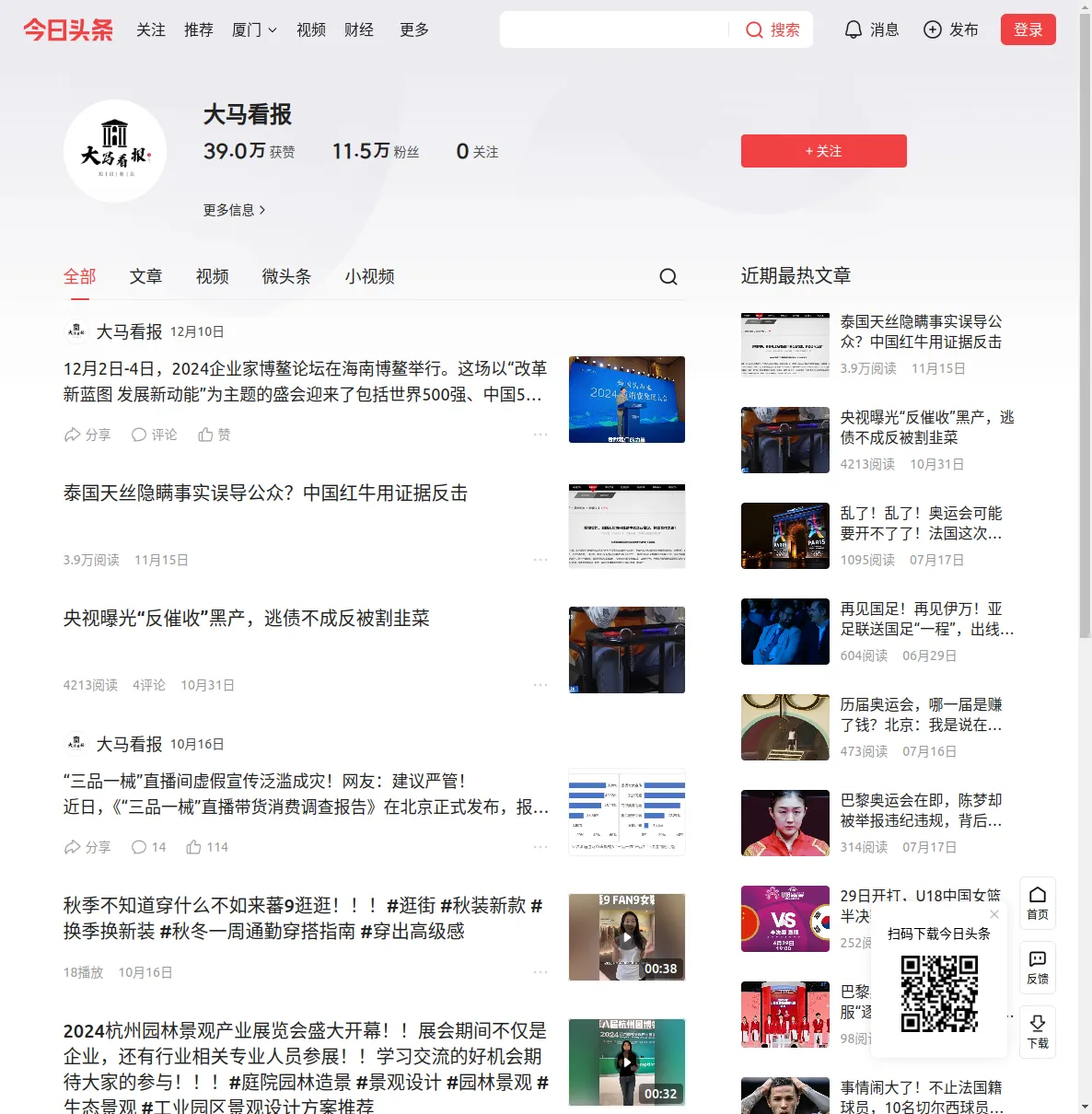Screen dimensions: 1092x1114
Task: Expand 更多信息 profile details
Action: click(235, 210)
